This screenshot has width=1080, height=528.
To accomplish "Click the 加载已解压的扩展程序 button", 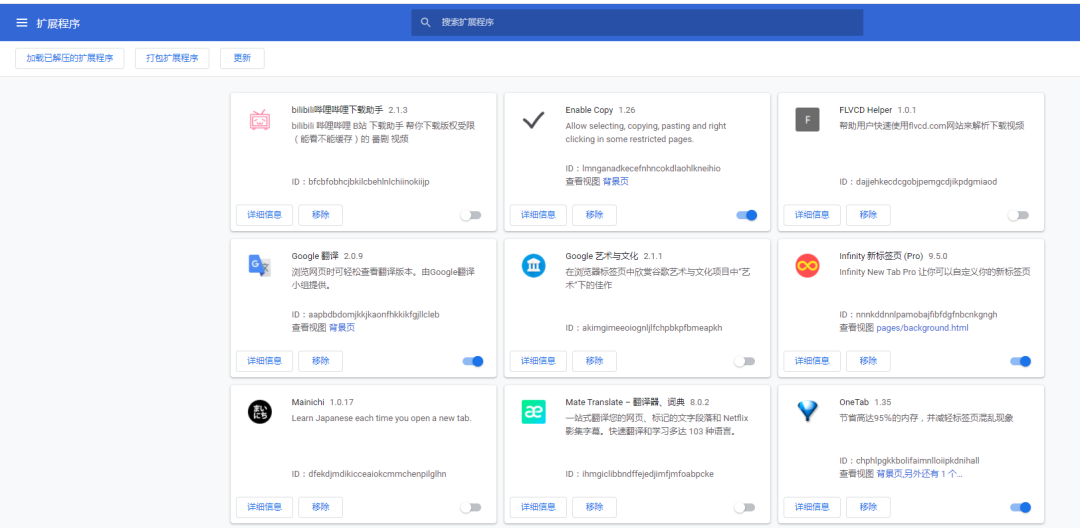I will 70,59.
